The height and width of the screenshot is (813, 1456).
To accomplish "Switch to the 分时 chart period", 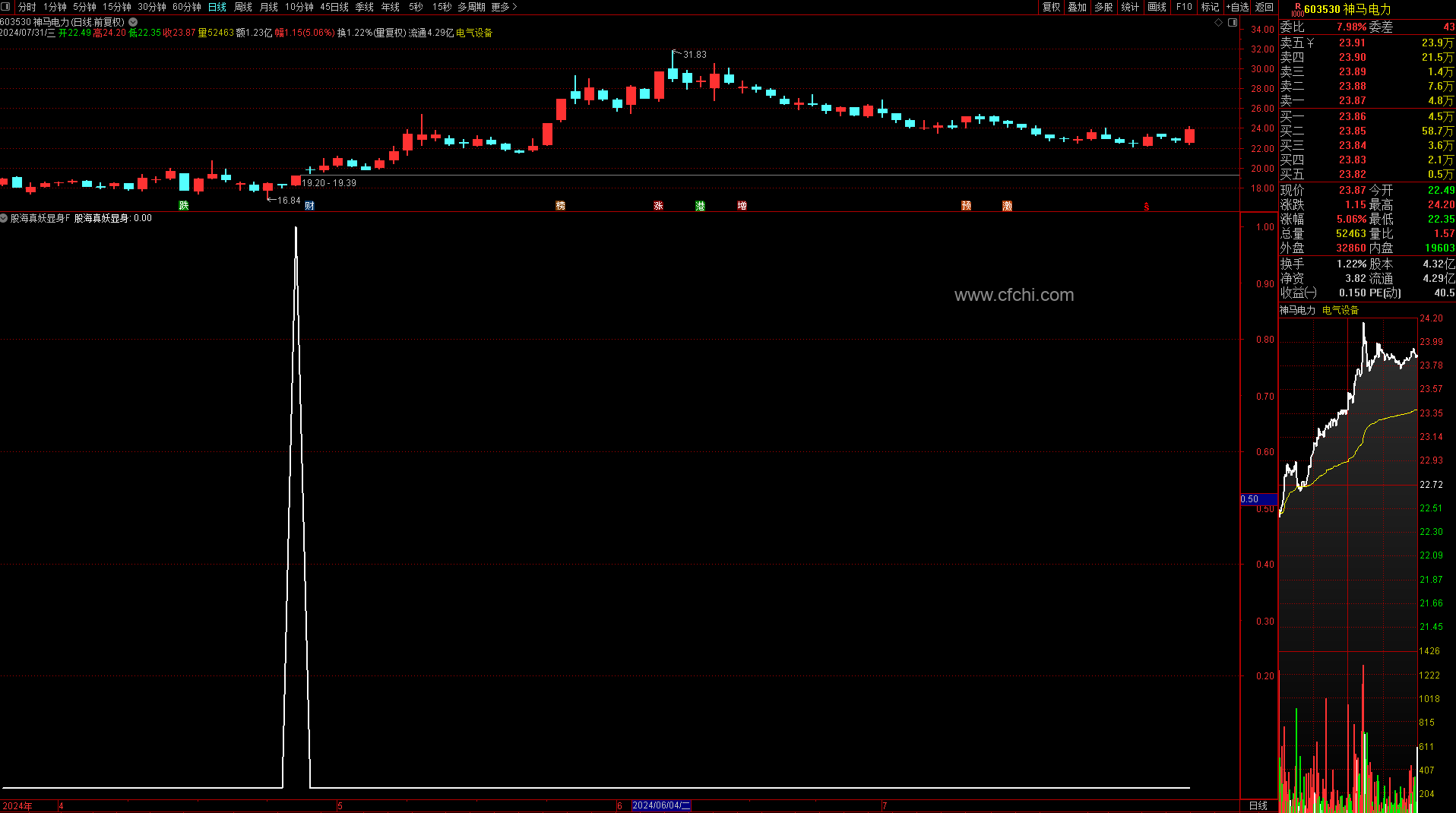I will [x=27, y=7].
